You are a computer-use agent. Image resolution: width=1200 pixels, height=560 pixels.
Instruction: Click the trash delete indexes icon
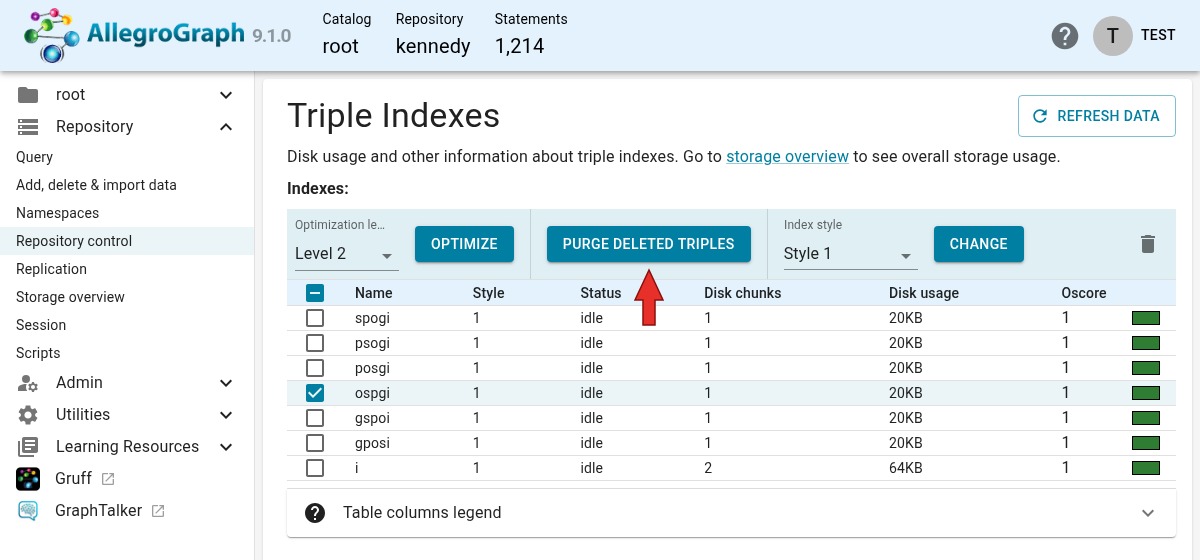click(1148, 244)
